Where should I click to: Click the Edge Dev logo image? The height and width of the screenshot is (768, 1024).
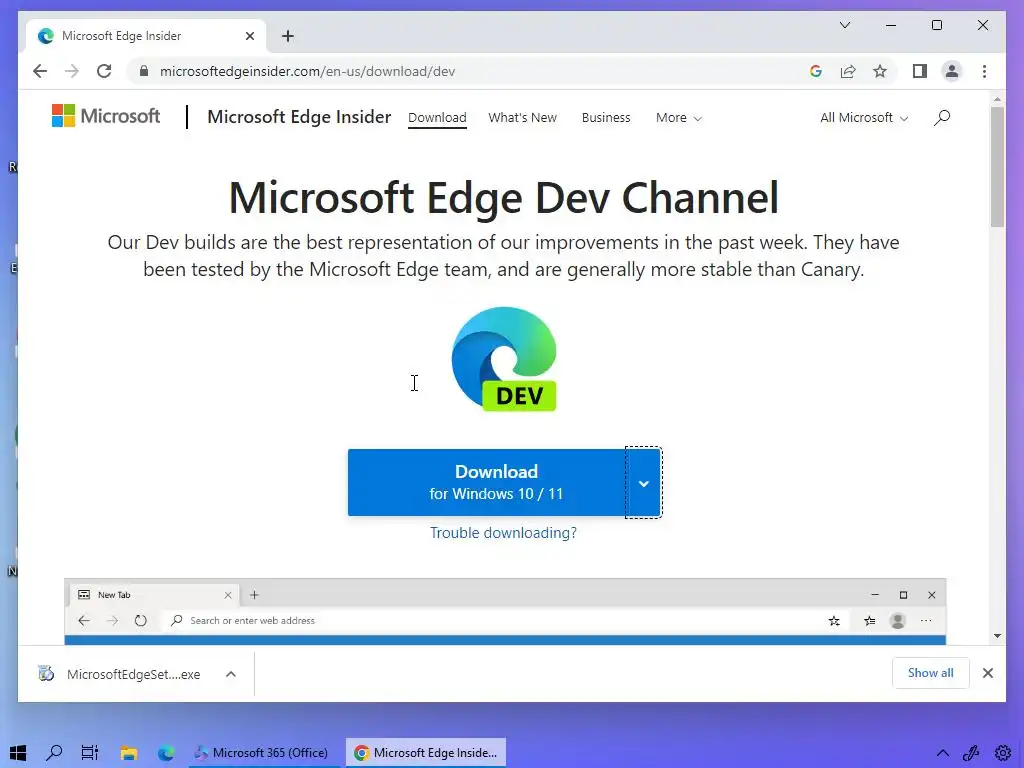504,359
